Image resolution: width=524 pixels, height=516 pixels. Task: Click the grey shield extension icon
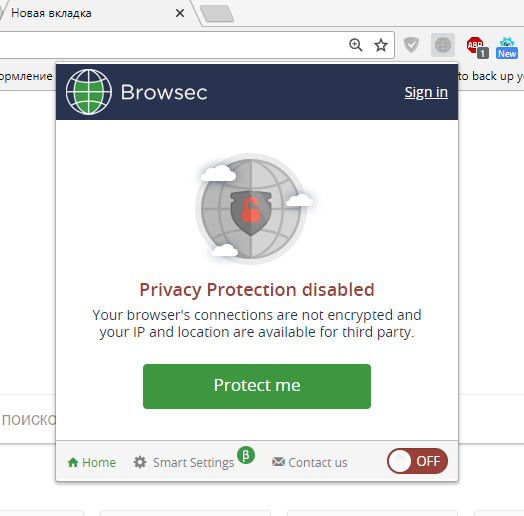click(411, 45)
